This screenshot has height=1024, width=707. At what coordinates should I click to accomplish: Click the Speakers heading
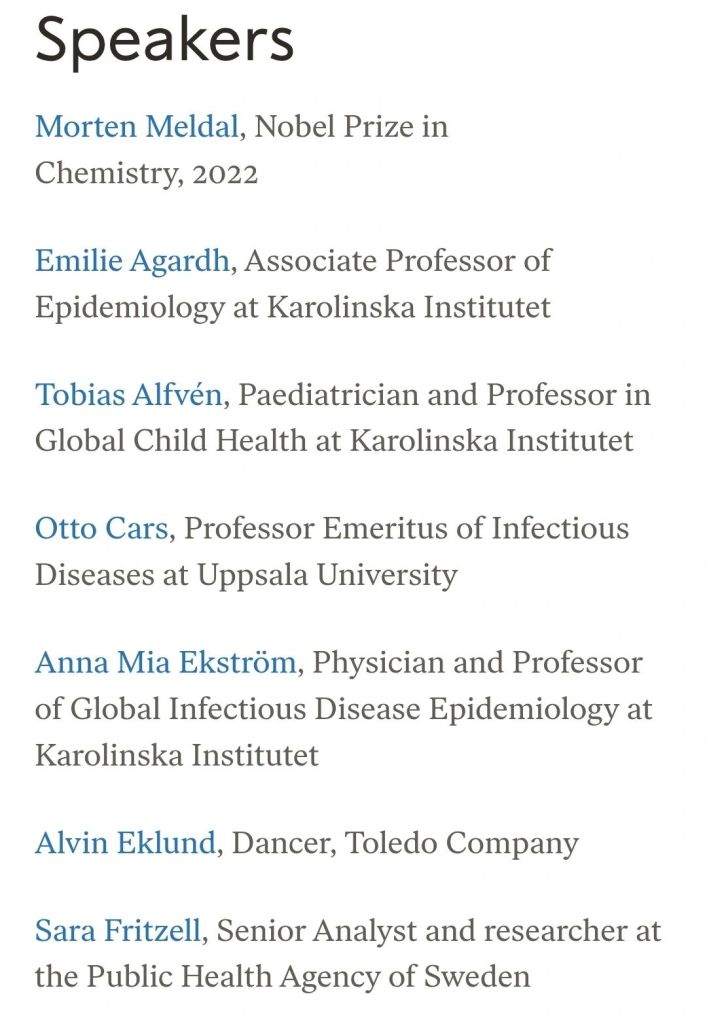[x=165, y=40]
